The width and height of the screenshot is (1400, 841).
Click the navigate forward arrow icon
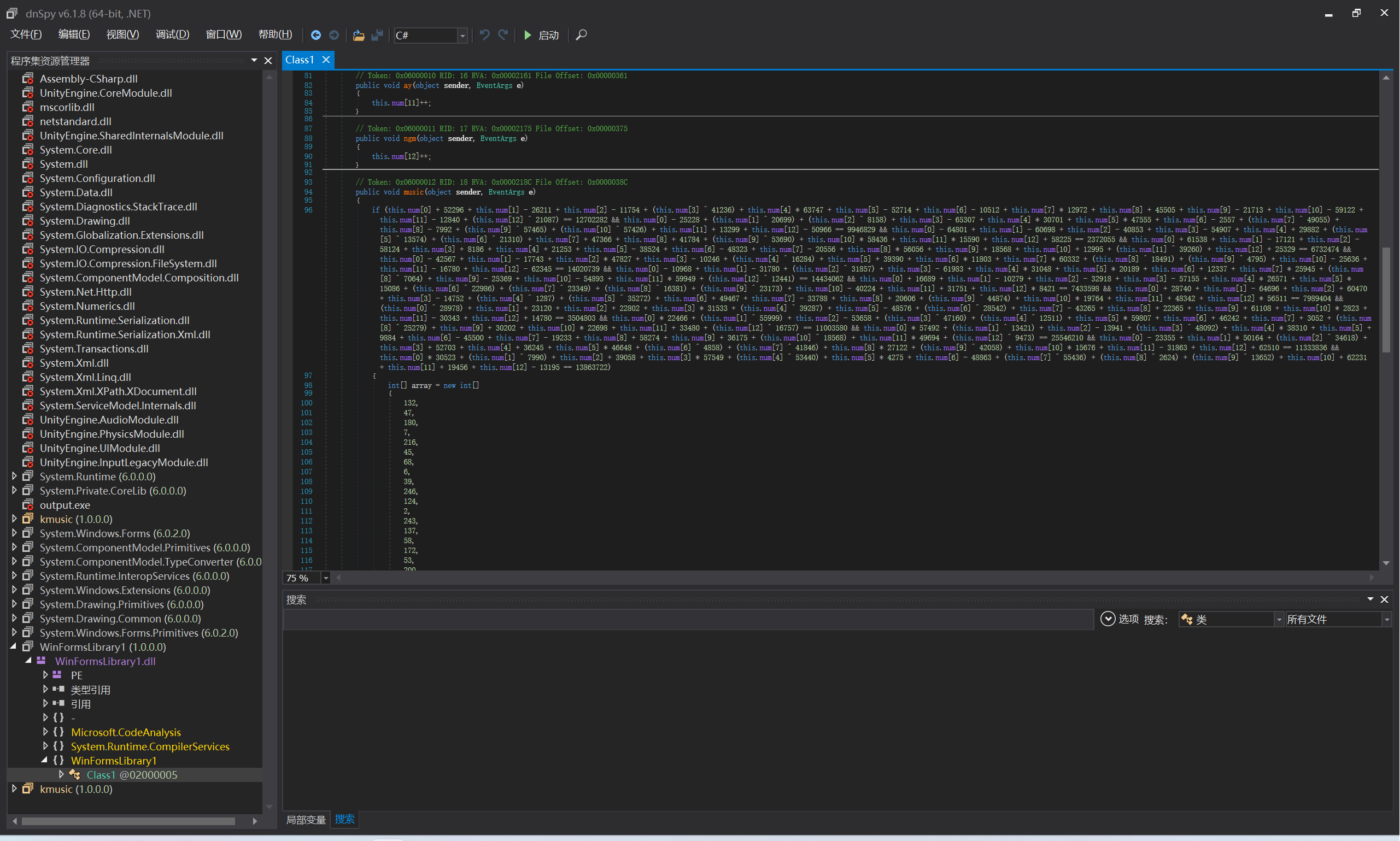click(334, 35)
